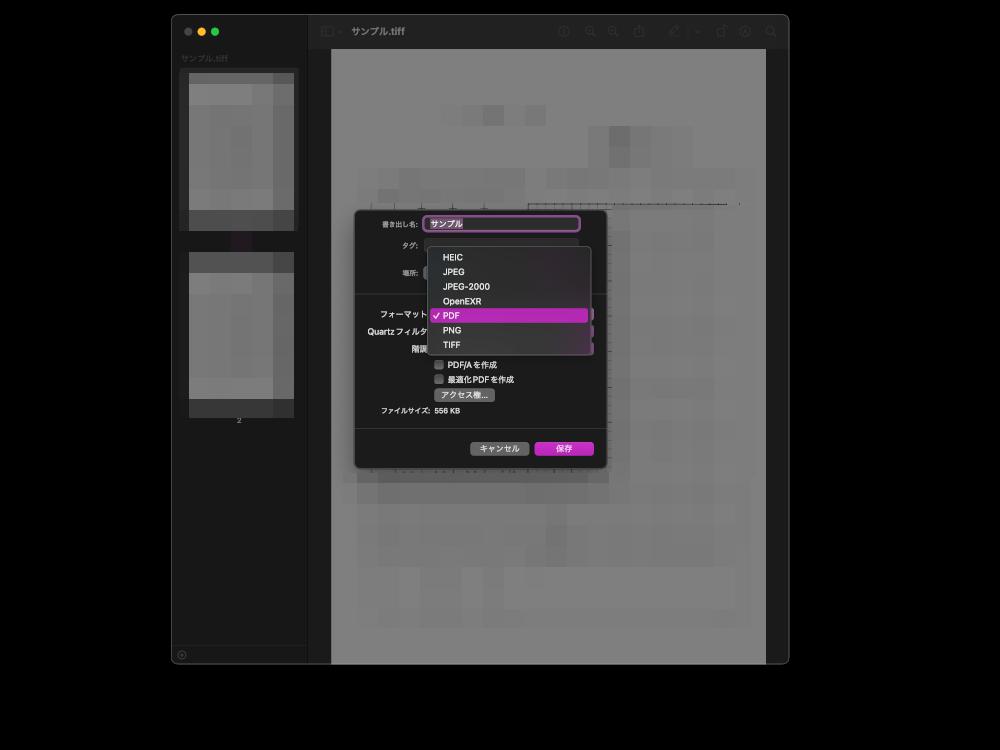
Task: Pick JPEG-2000 as export format
Action: click(509, 286)
